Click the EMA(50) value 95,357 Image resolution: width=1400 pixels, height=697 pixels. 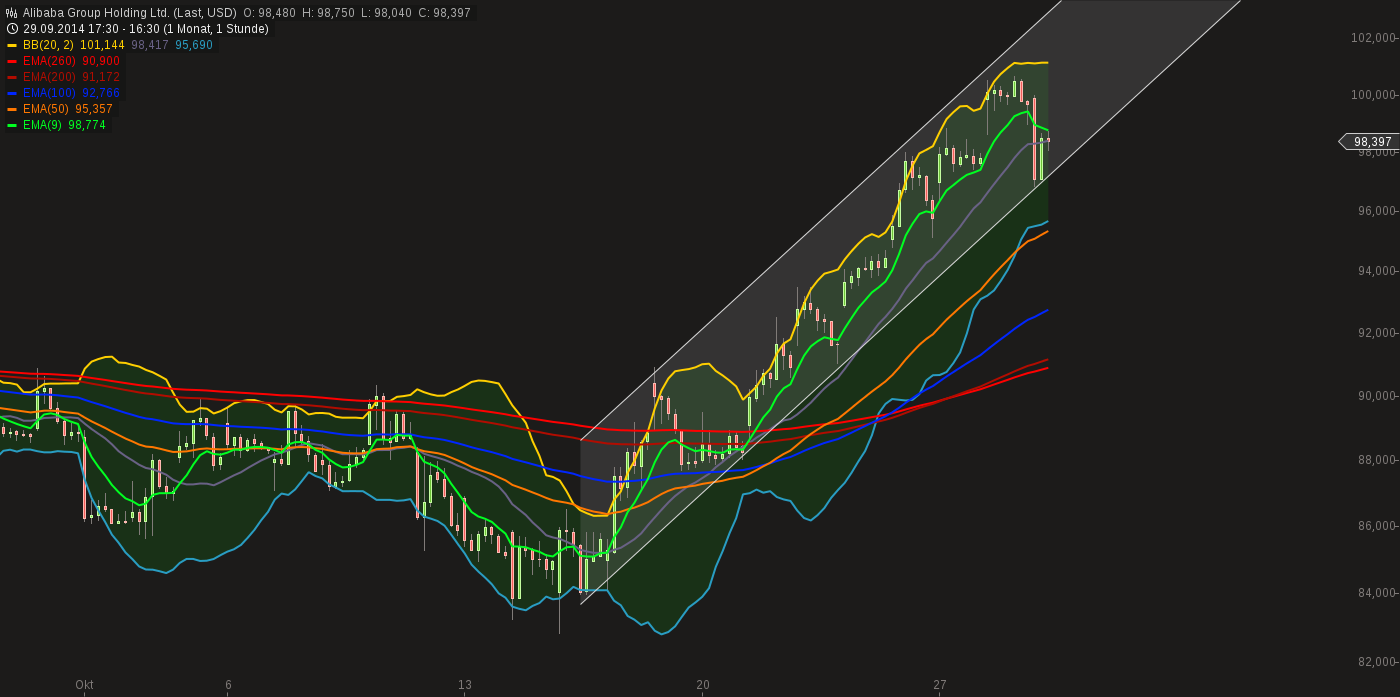click(x=94, y=109)
